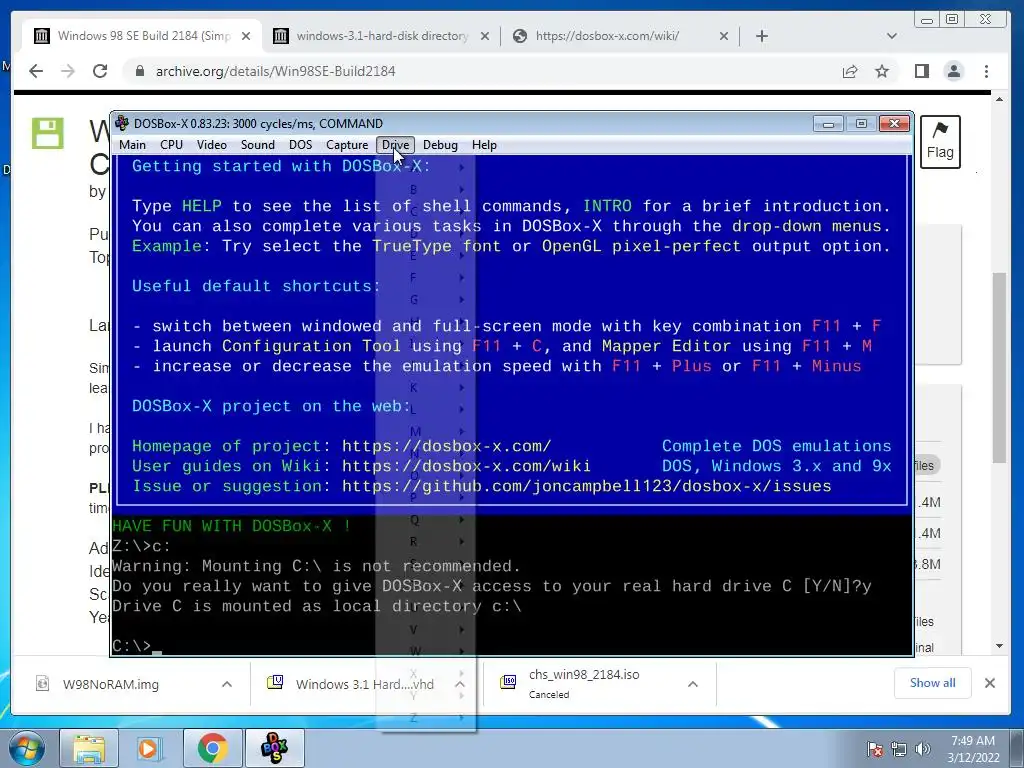Open a new browser tab
The width and height of the screenshot is (1024, 768).
click(x=761, y=36)
